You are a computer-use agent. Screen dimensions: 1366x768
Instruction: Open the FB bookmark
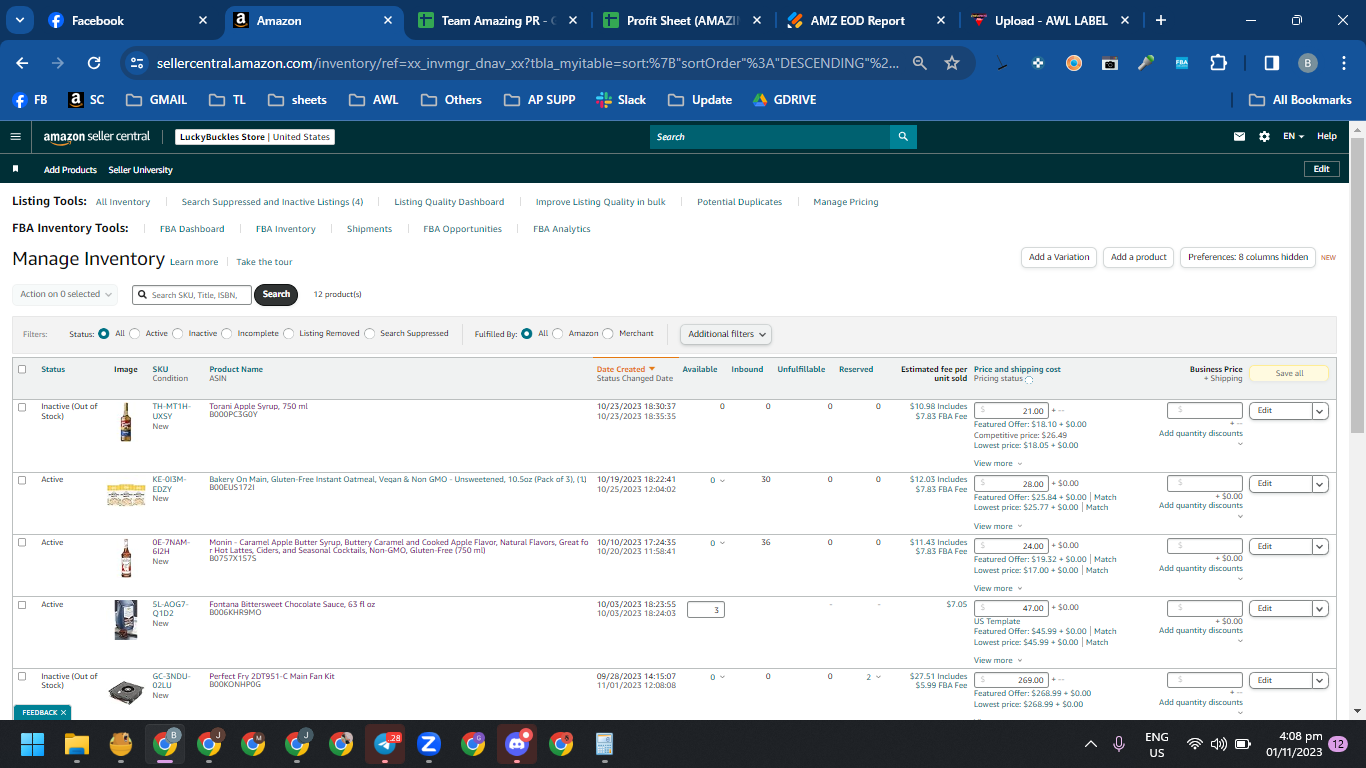tap(30, 100)
